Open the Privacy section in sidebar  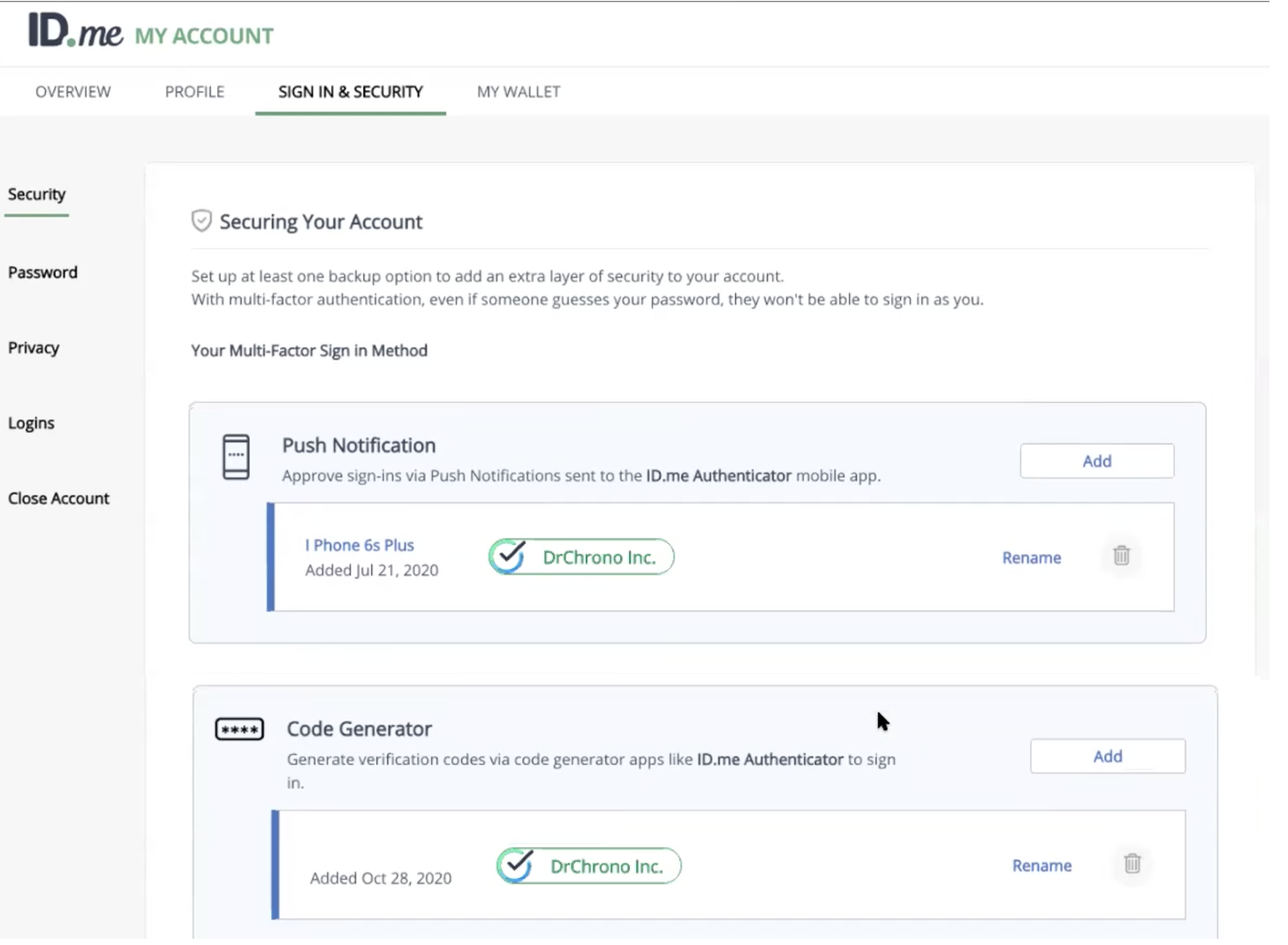click(x=34, y=348)
